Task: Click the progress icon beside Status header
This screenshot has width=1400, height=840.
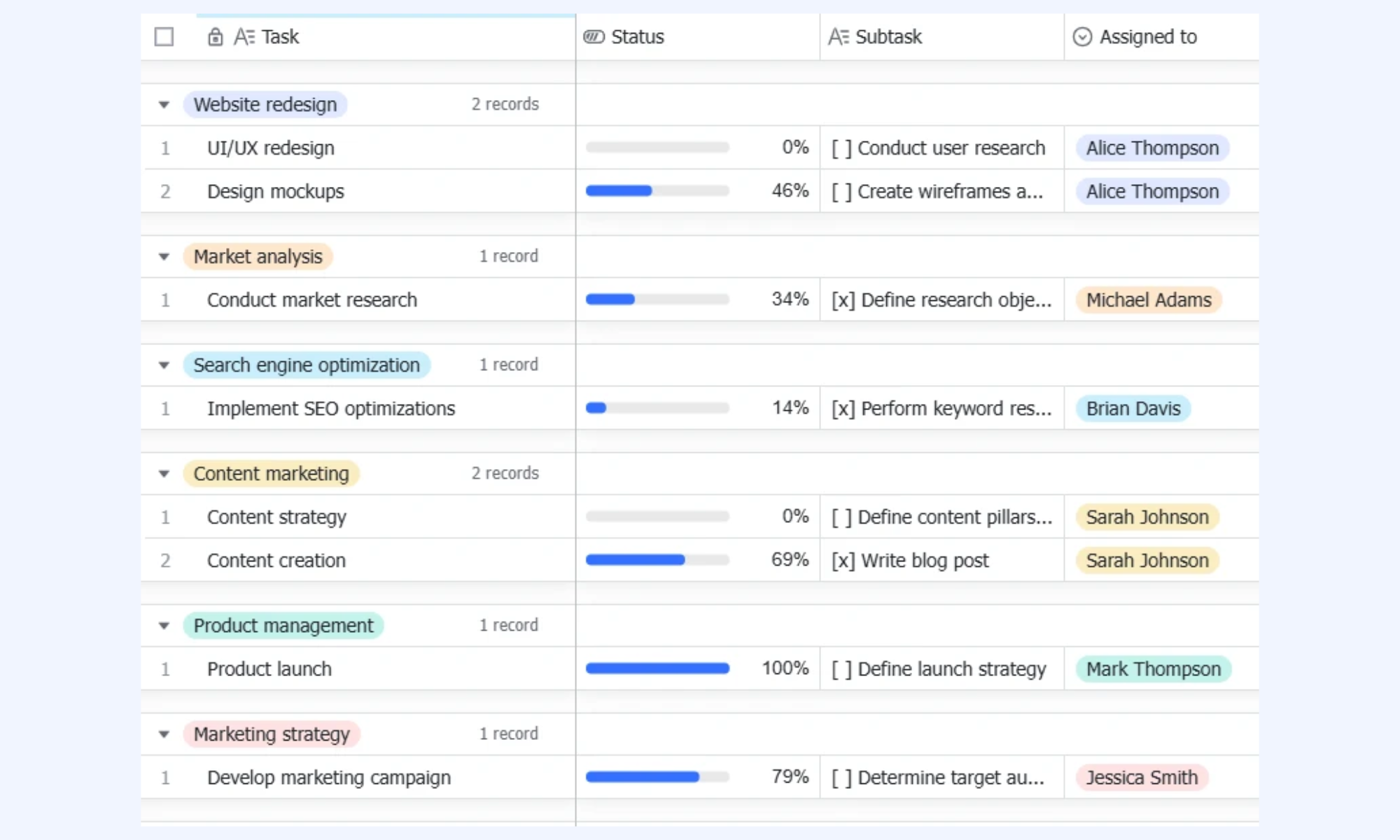Action: [x=594, y=37]
